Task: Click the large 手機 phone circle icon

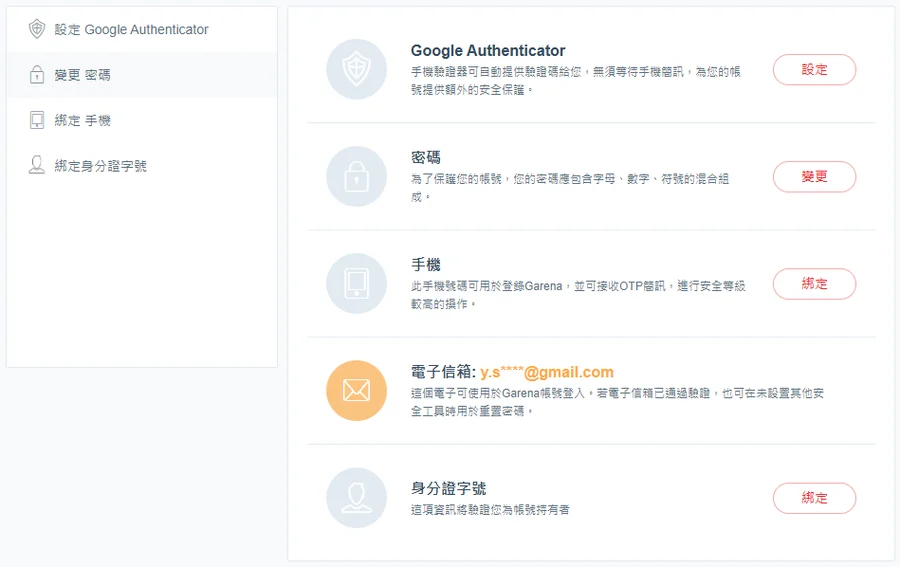Action: (x=356, y=284)
